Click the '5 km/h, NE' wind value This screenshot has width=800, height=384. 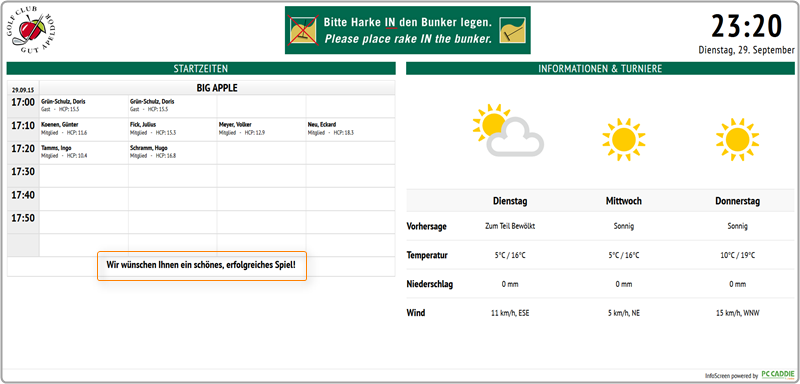(x=623, y=314)
